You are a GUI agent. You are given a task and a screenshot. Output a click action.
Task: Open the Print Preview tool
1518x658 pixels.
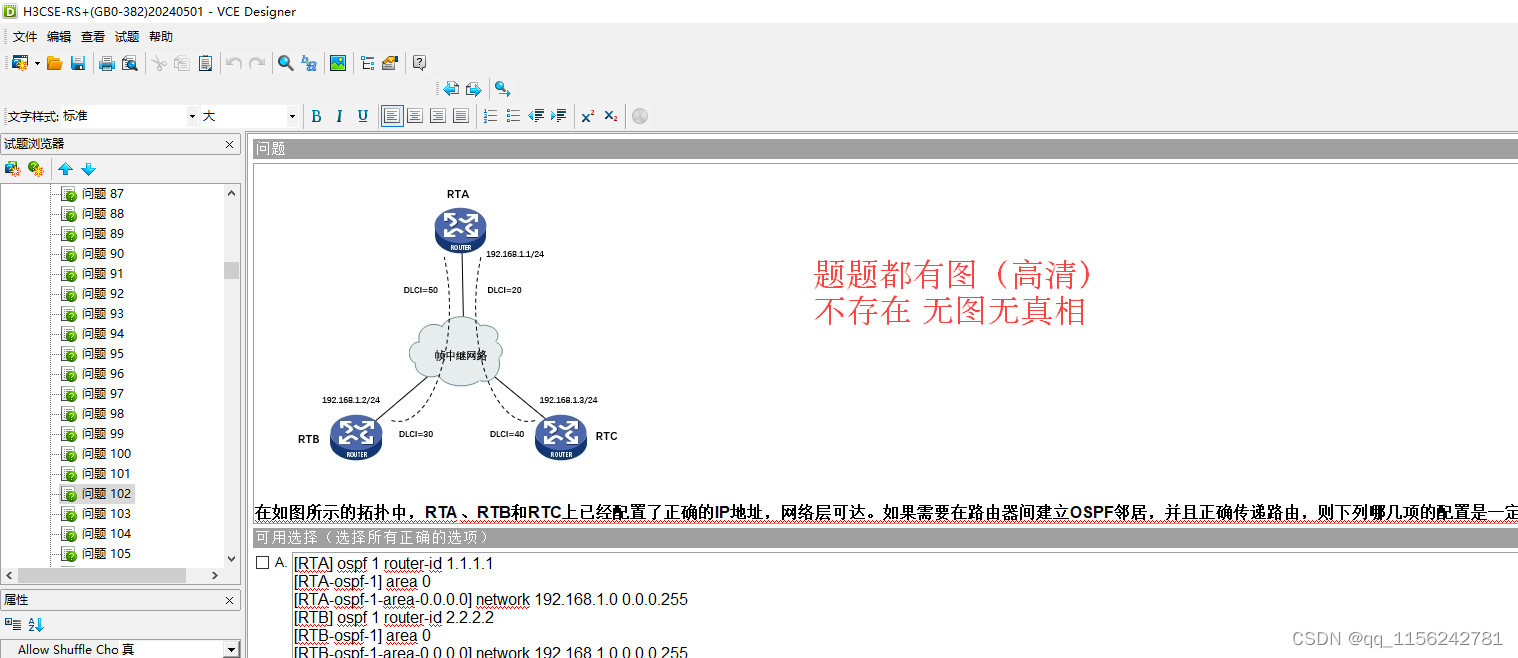(129, 62)
